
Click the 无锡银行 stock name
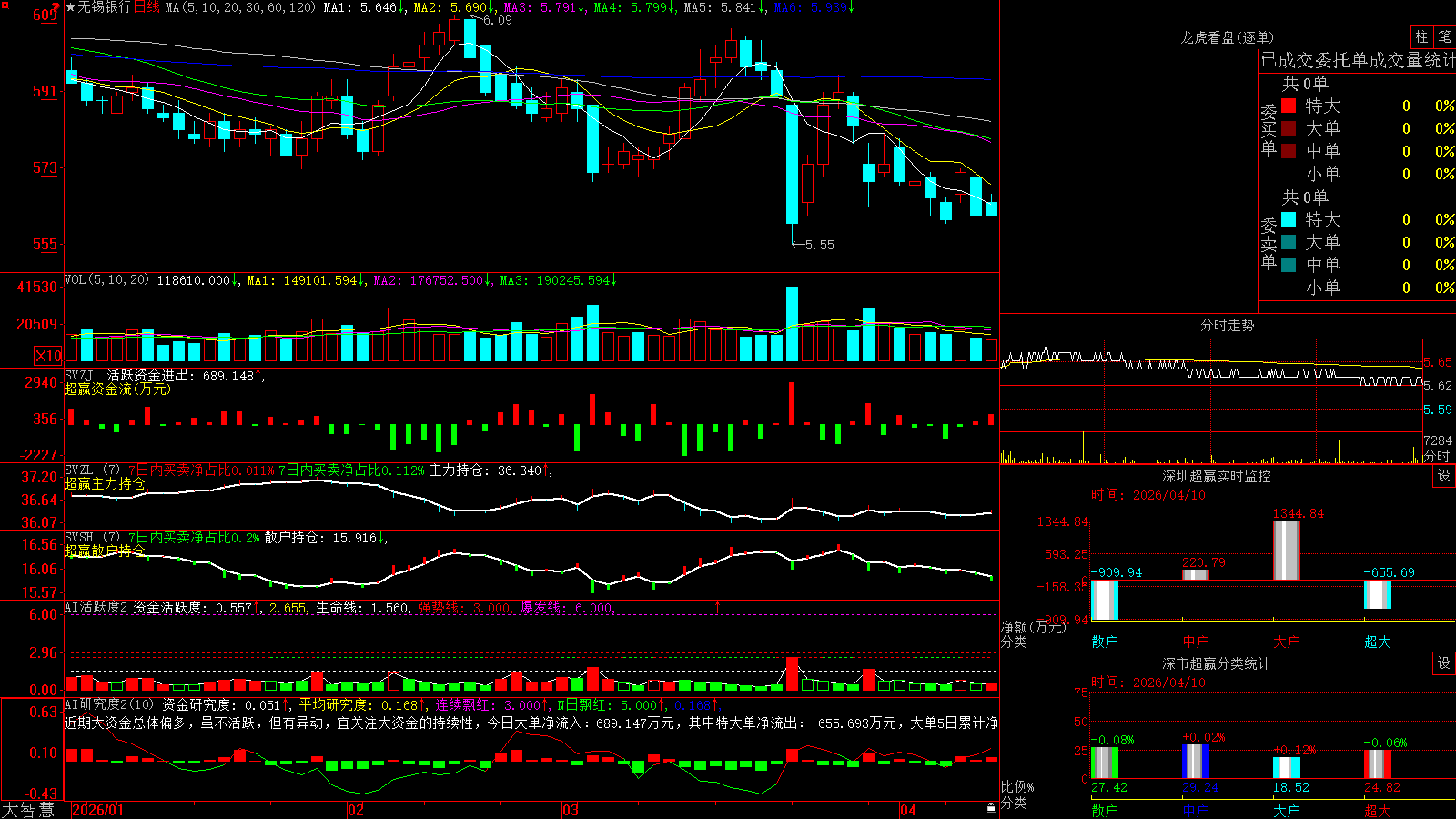coord(105,7)
